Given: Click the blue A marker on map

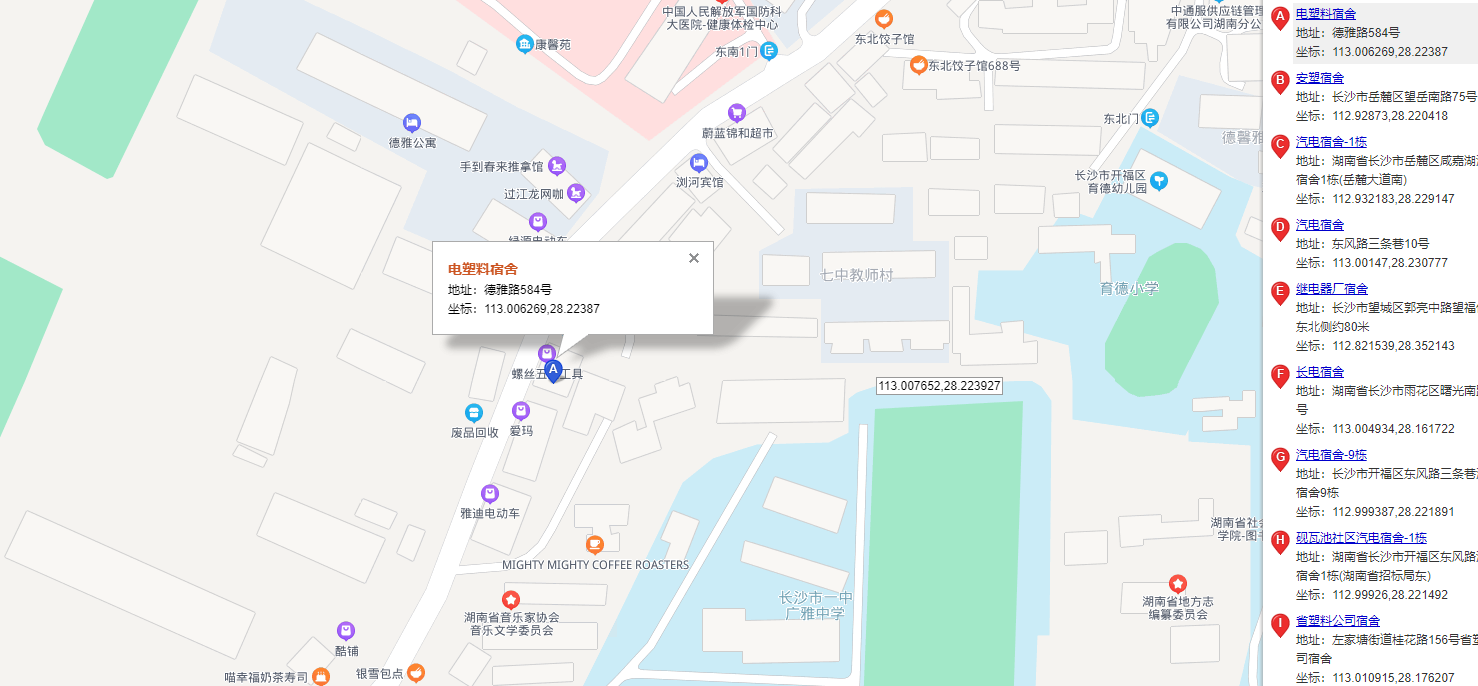Looking at the screenshot, I should [x=552, y=371].
